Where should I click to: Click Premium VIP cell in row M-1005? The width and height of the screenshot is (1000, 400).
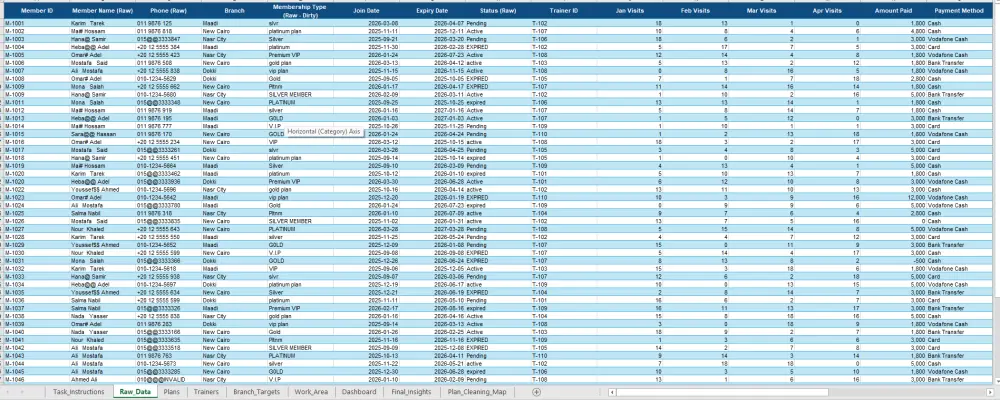pos(300,55)
